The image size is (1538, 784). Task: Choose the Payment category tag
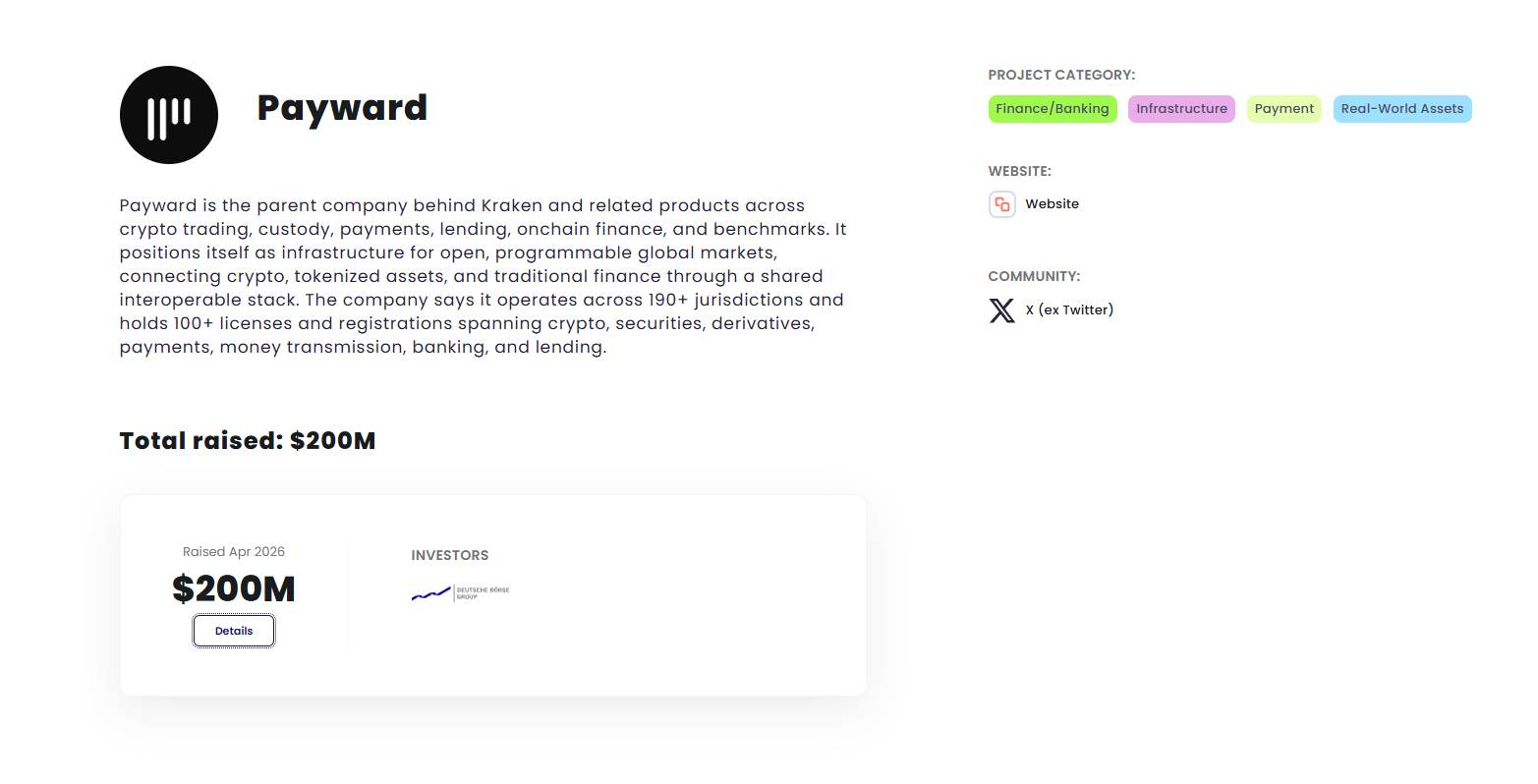point(1283,109)
